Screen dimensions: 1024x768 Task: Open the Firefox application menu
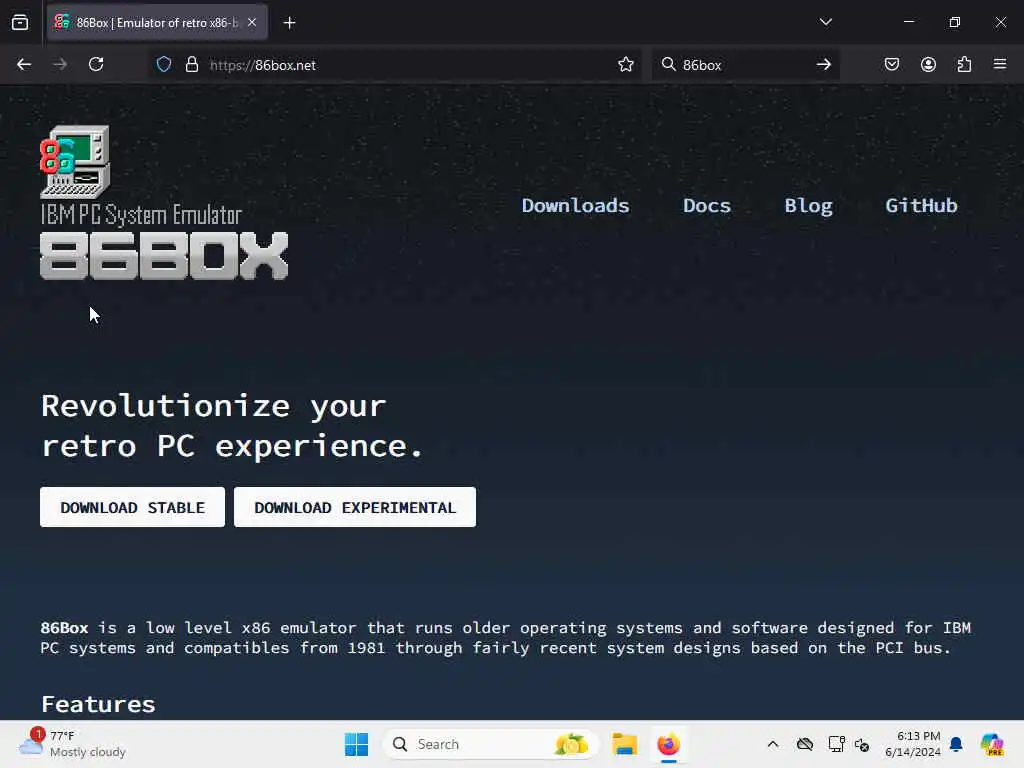click(1000, 65)
